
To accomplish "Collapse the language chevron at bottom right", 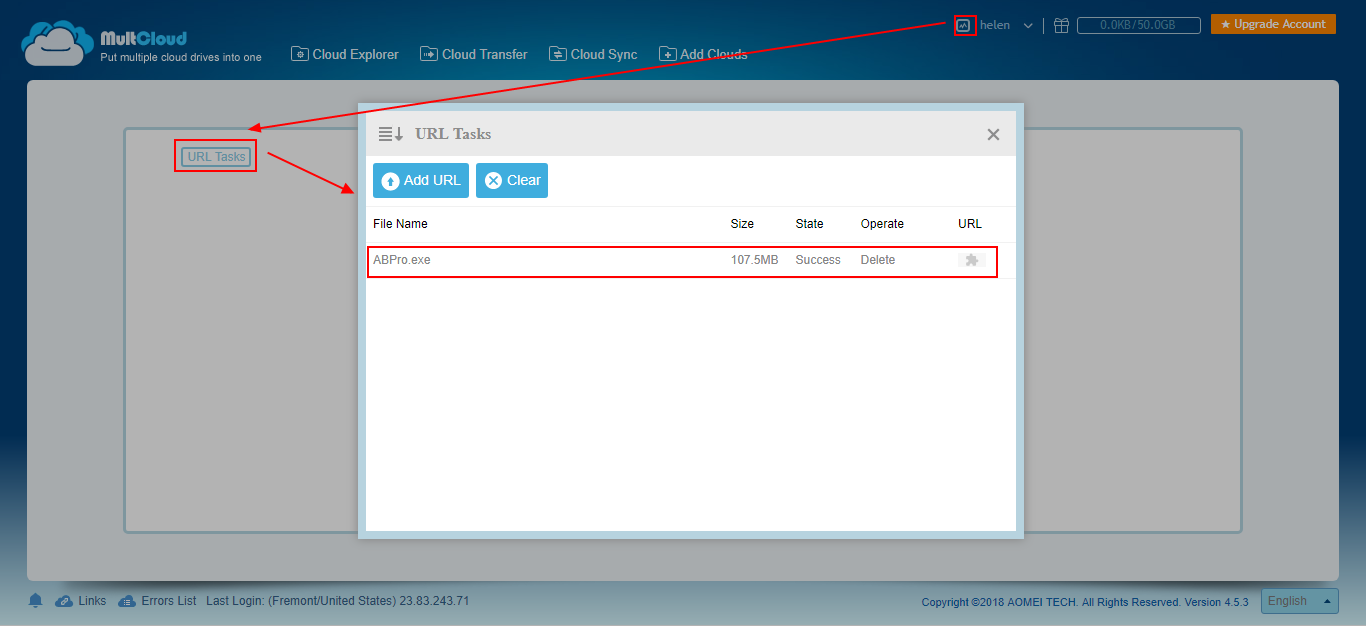I will [x=1329, y=600].
